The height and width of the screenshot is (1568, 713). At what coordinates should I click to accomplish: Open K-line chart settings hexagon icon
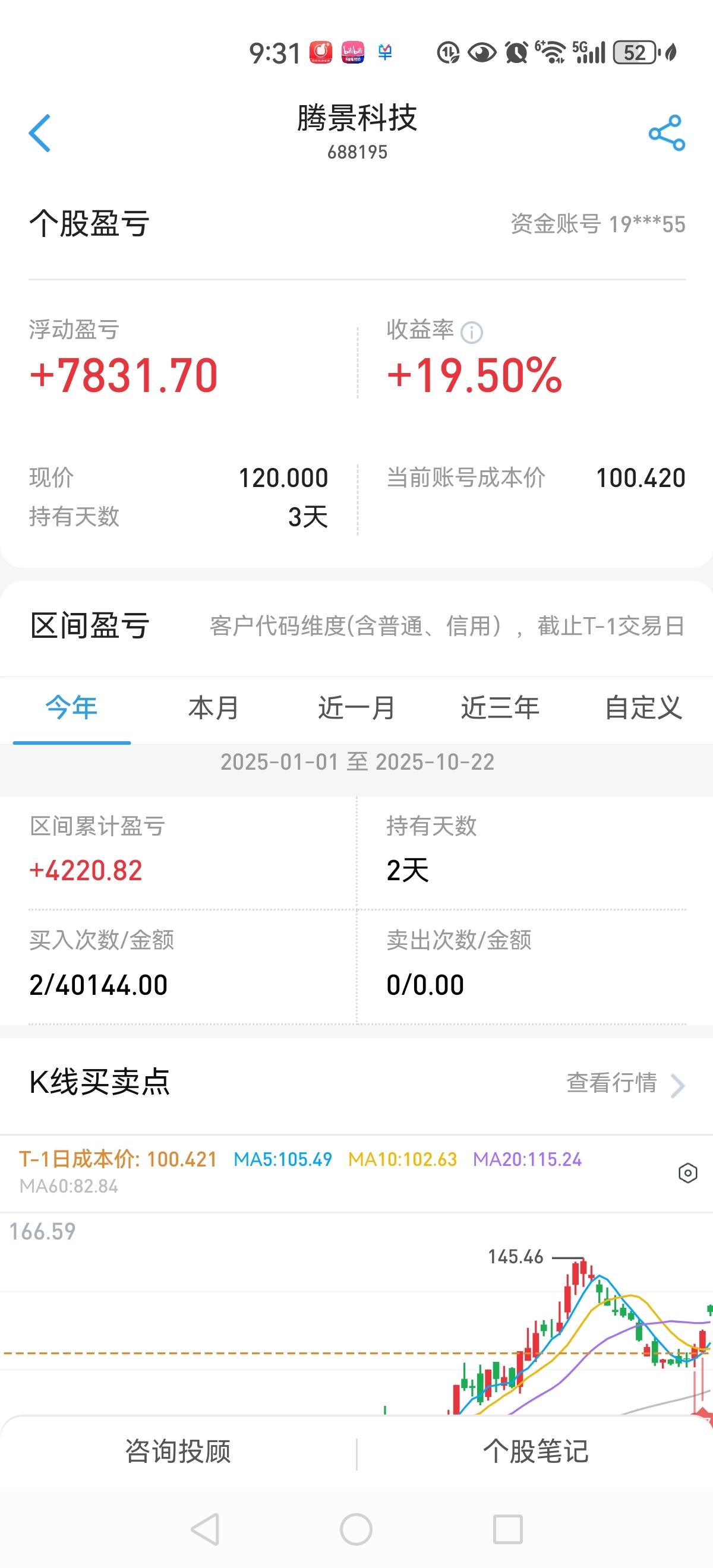click(x=687, y=1172)
